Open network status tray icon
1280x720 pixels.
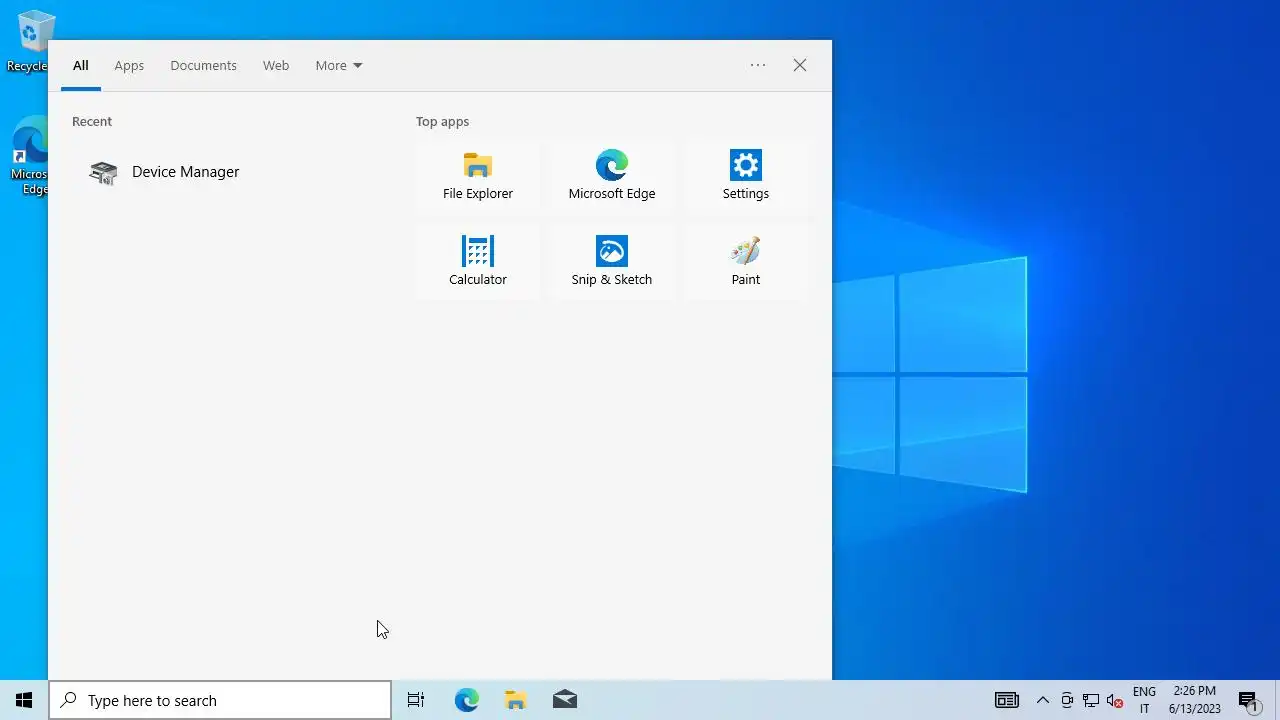[x=1091, y=700]
